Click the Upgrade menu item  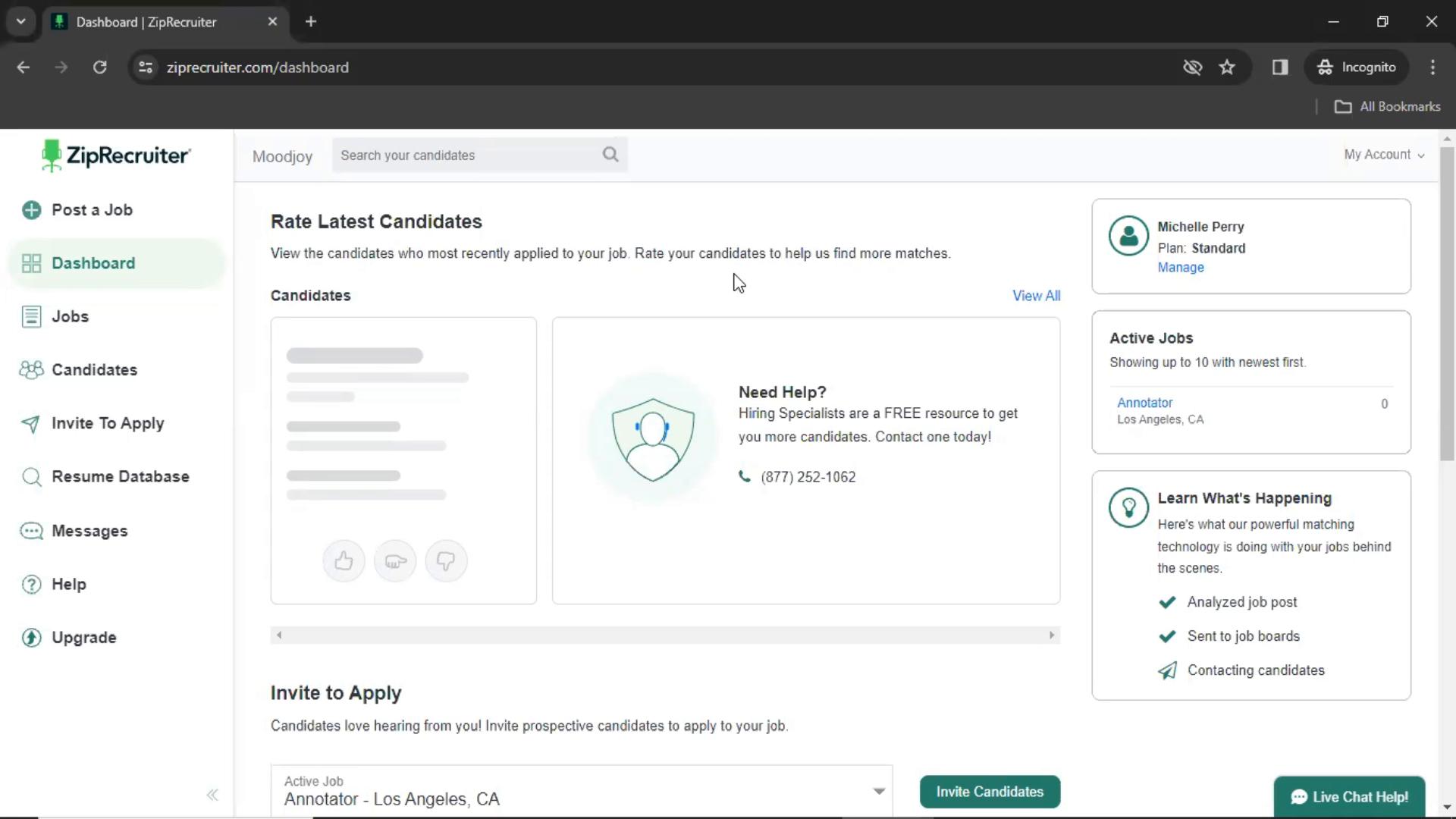(x=83, y=637)
